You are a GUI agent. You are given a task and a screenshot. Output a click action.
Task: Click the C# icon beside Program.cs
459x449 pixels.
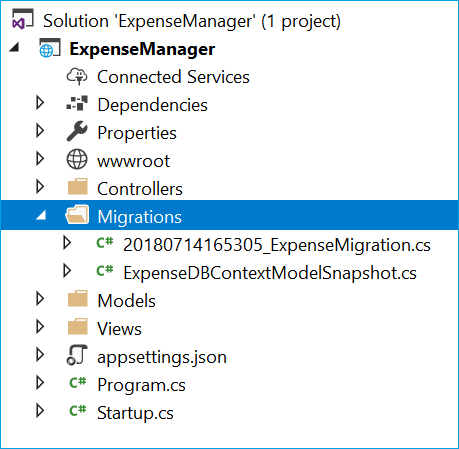[78, 383]
